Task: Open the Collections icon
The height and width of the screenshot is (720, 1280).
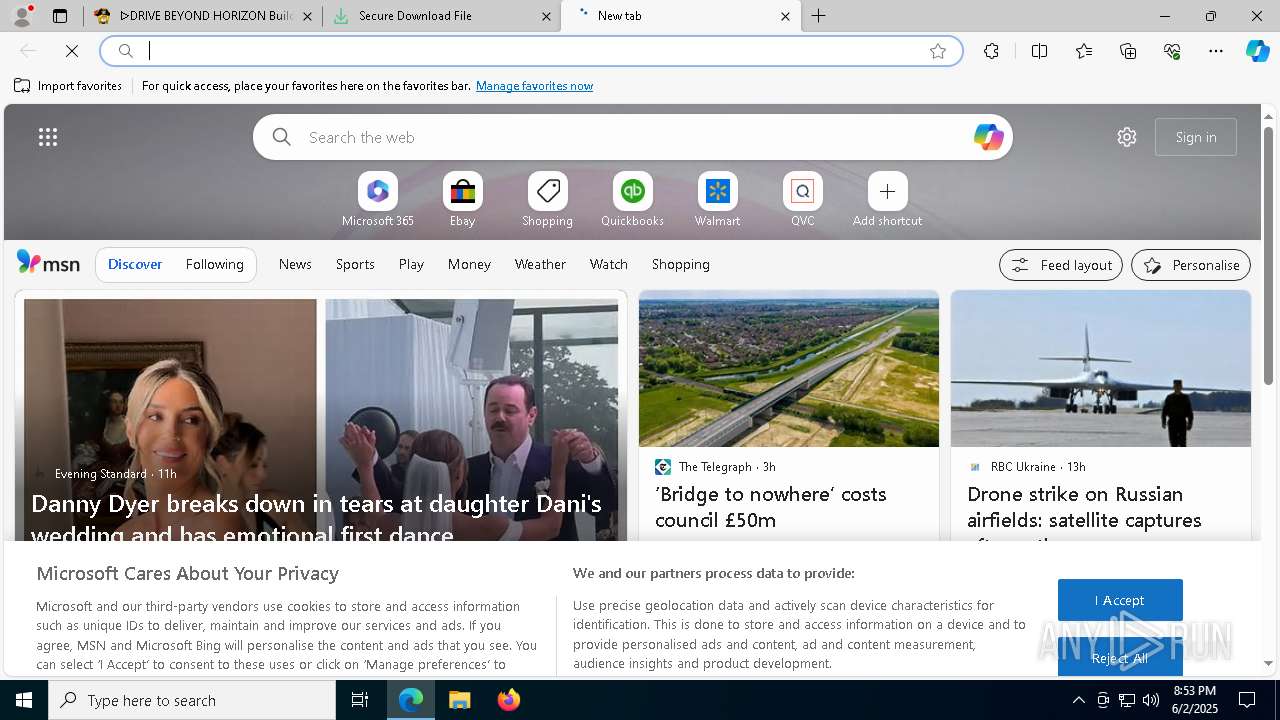Action: (1128, 51)
